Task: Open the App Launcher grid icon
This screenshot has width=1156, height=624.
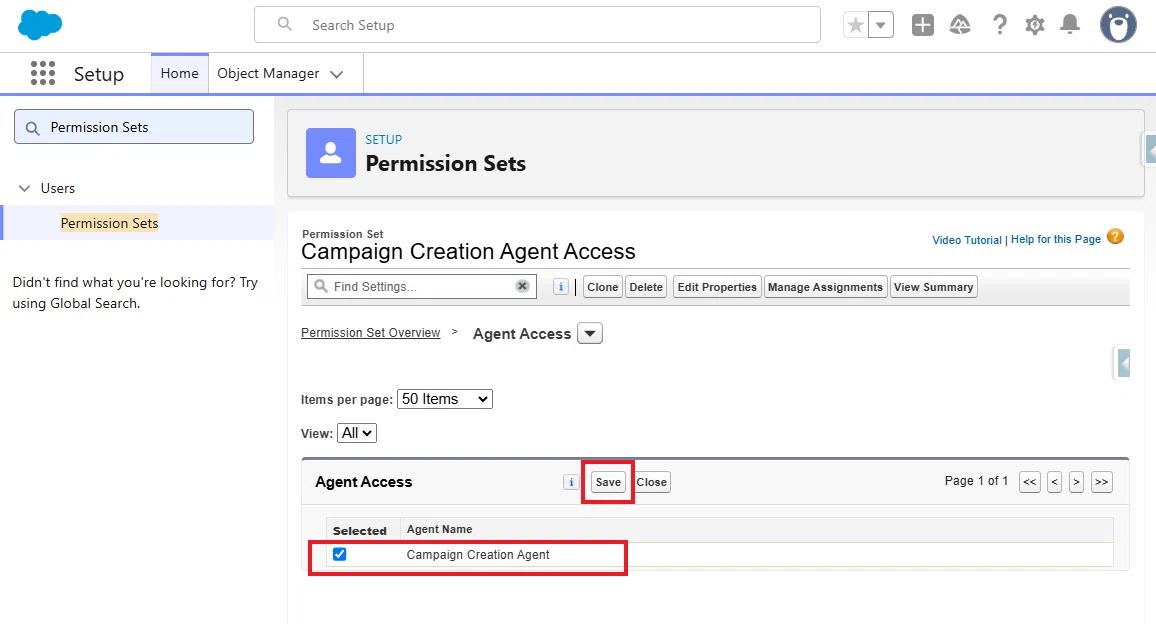Action: pos(43,73)
